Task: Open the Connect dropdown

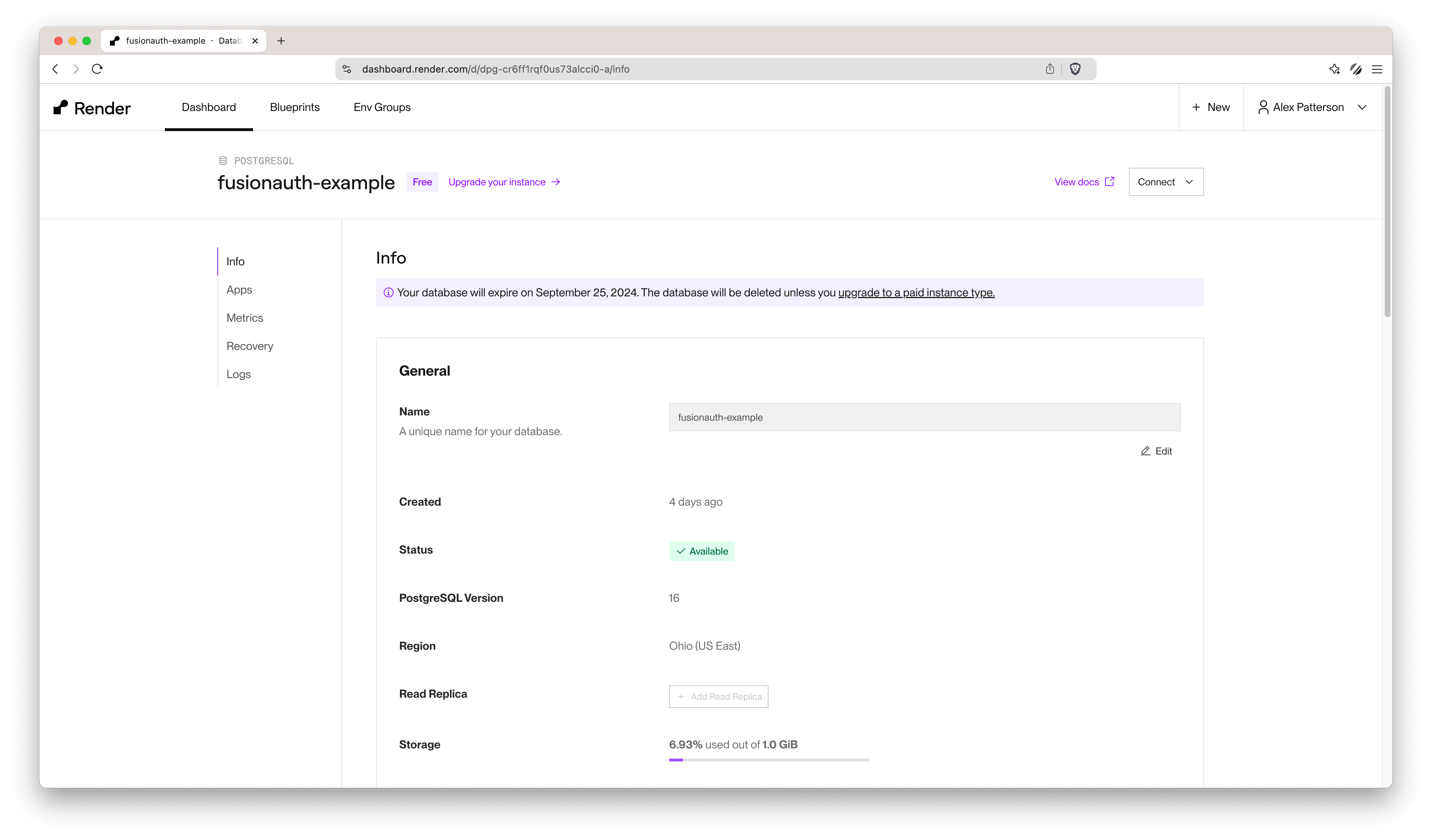Action: pos(1166,182)
